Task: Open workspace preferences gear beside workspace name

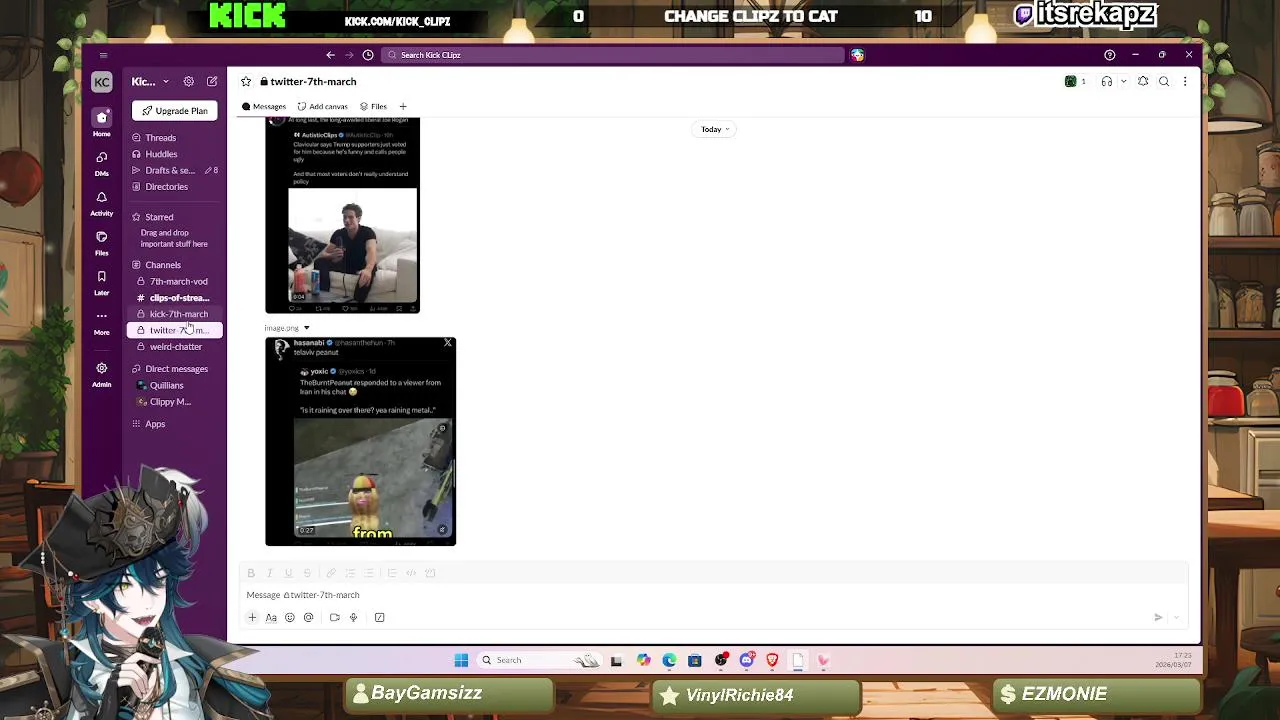Action: click(x=189, y=82)
